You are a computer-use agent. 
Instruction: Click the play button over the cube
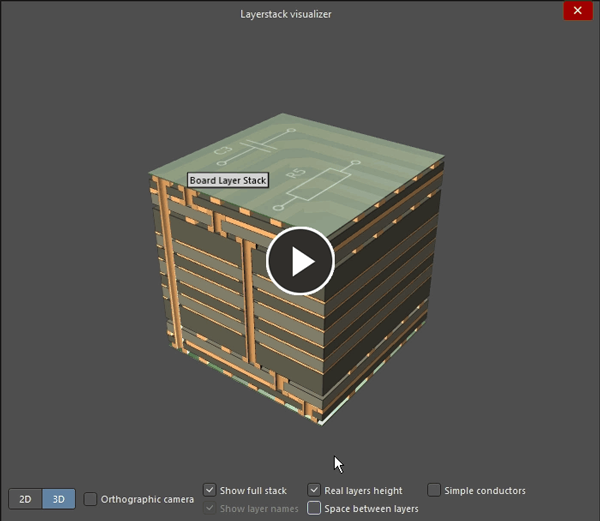click(300, 260)
